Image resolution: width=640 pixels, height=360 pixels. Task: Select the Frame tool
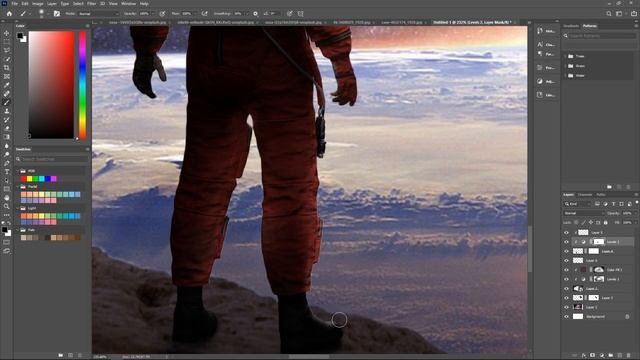coord(7,76)
